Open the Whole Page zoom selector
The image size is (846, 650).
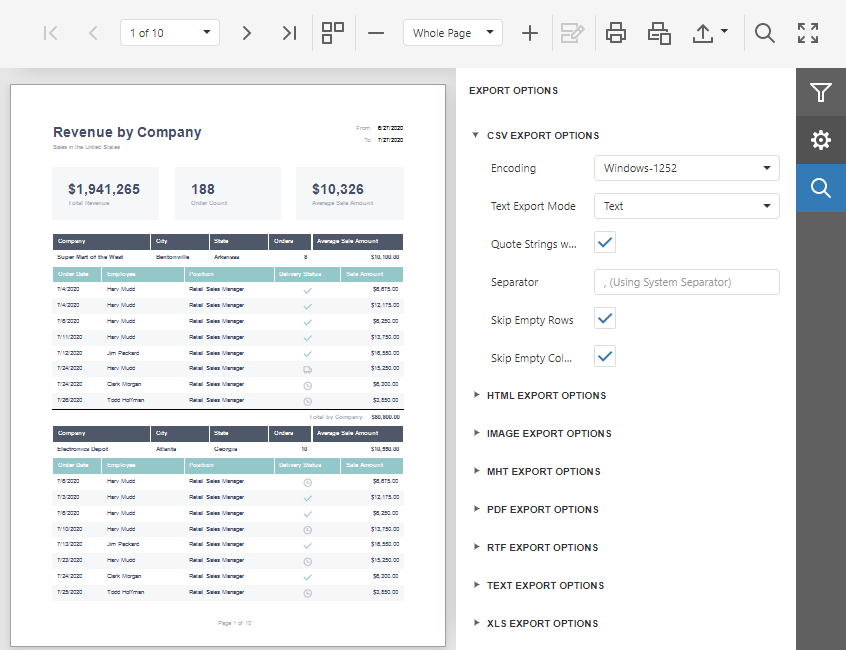(452, 32)
